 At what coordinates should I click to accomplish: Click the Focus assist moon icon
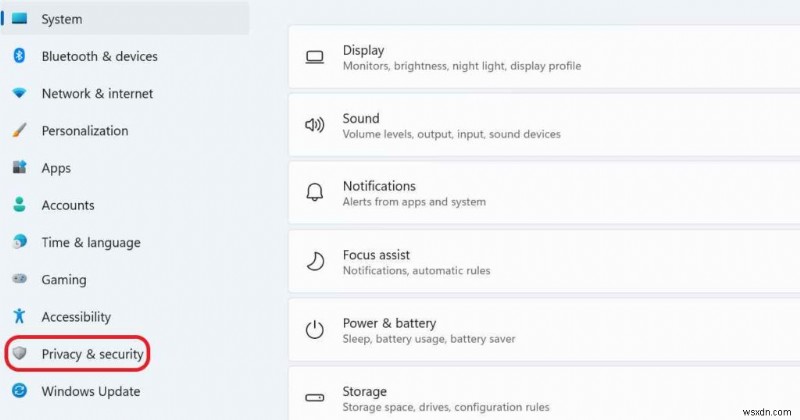point(315,262)
